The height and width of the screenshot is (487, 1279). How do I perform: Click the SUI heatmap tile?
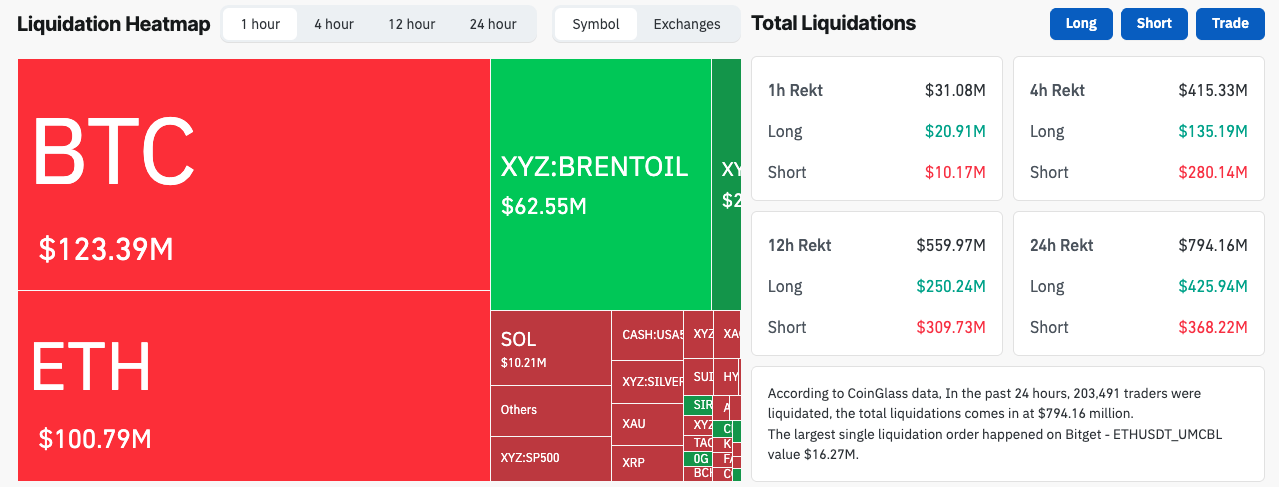[698, 377]
